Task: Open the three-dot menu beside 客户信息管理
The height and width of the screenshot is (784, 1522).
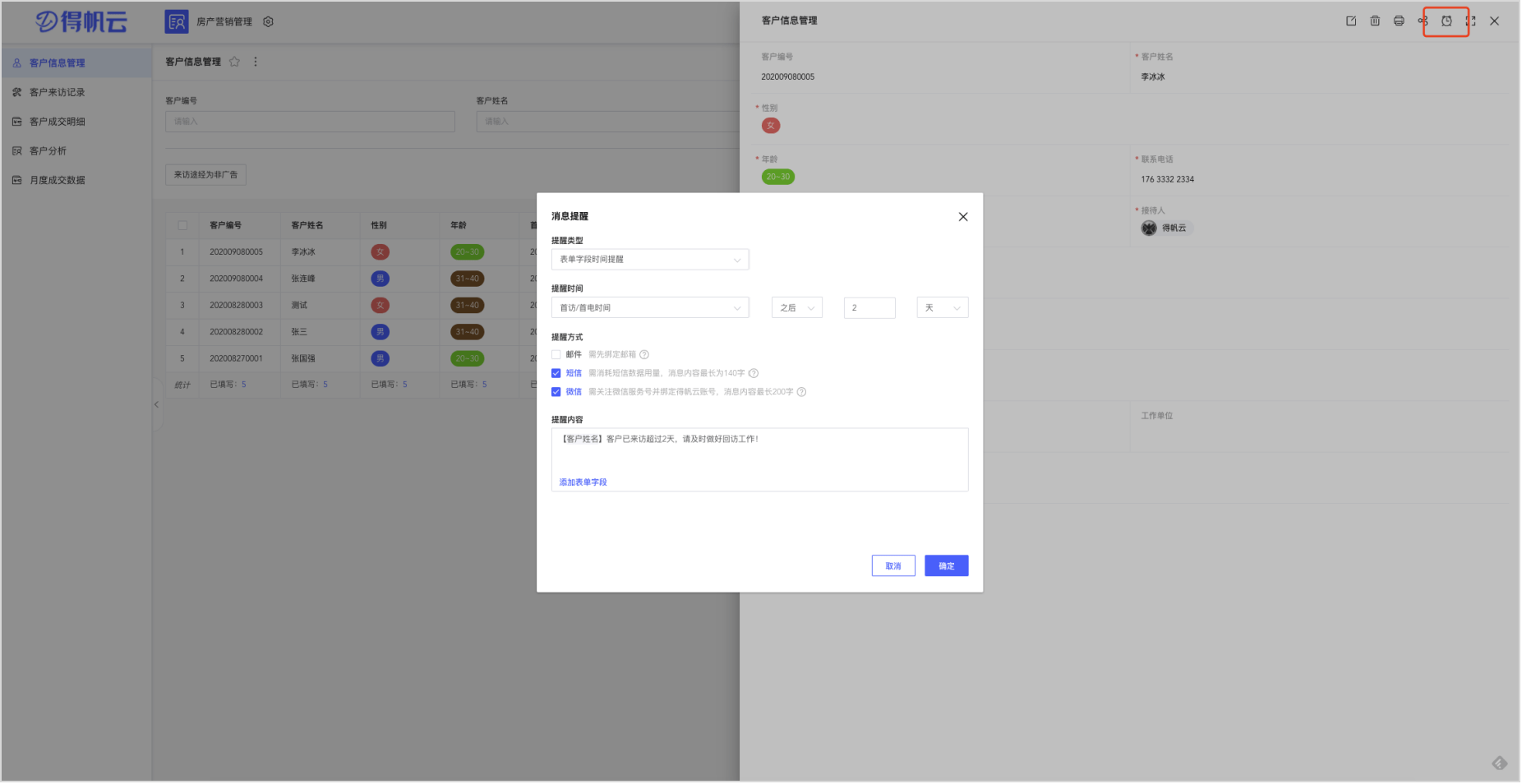Action: pos(256,62)
